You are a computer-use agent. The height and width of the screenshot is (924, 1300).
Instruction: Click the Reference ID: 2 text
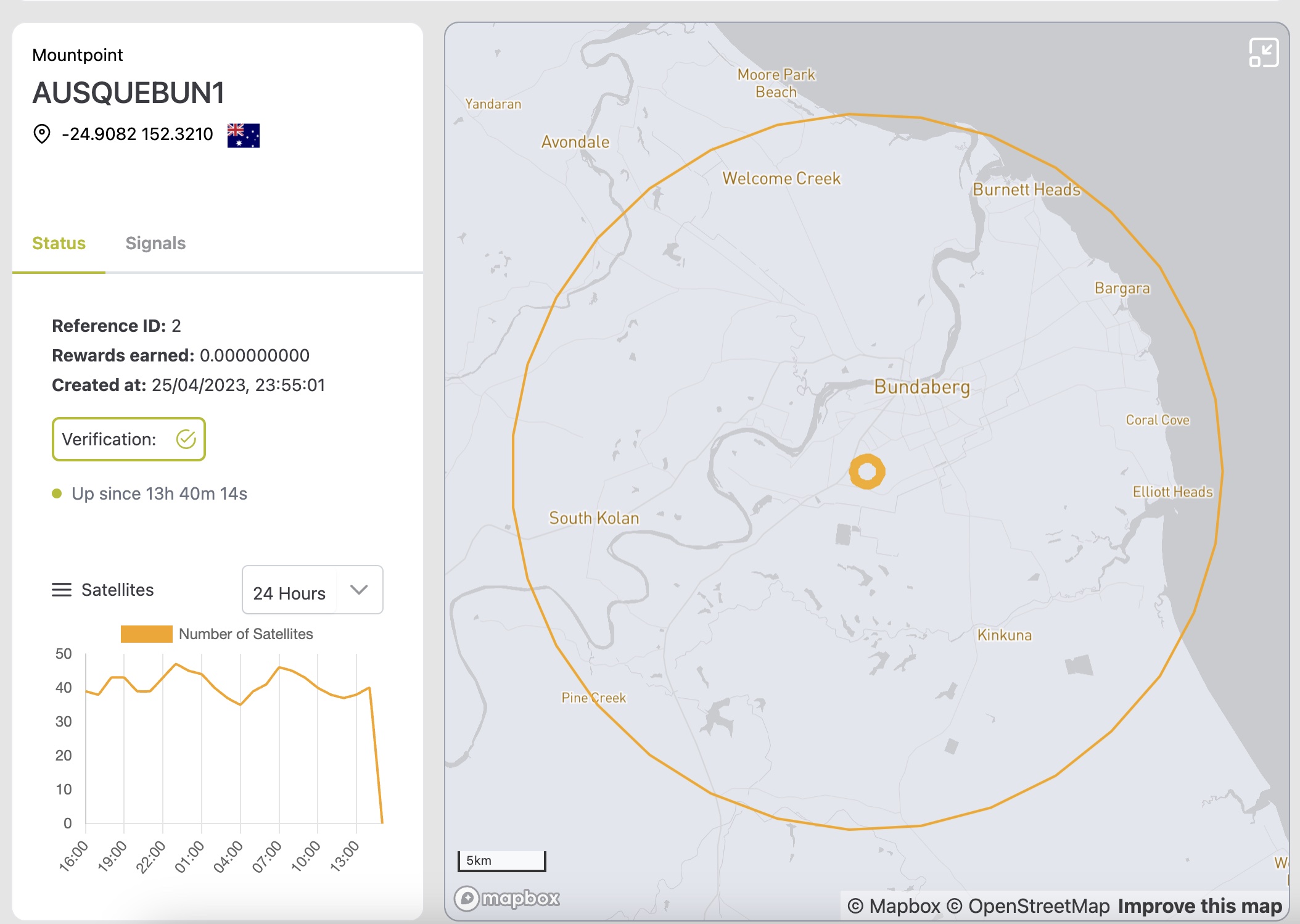117,326
